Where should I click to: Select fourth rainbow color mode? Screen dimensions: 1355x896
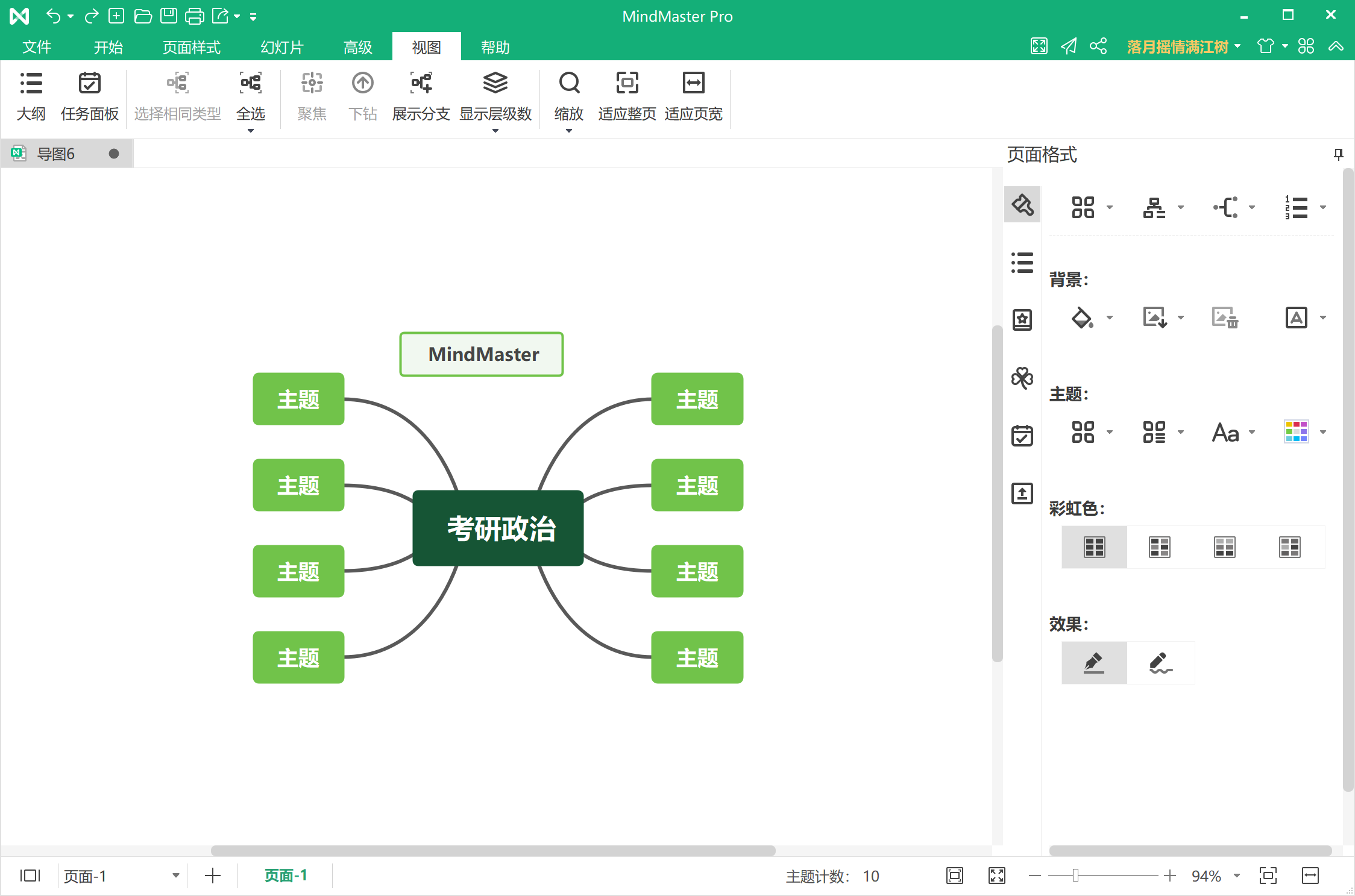point(1289,547)
